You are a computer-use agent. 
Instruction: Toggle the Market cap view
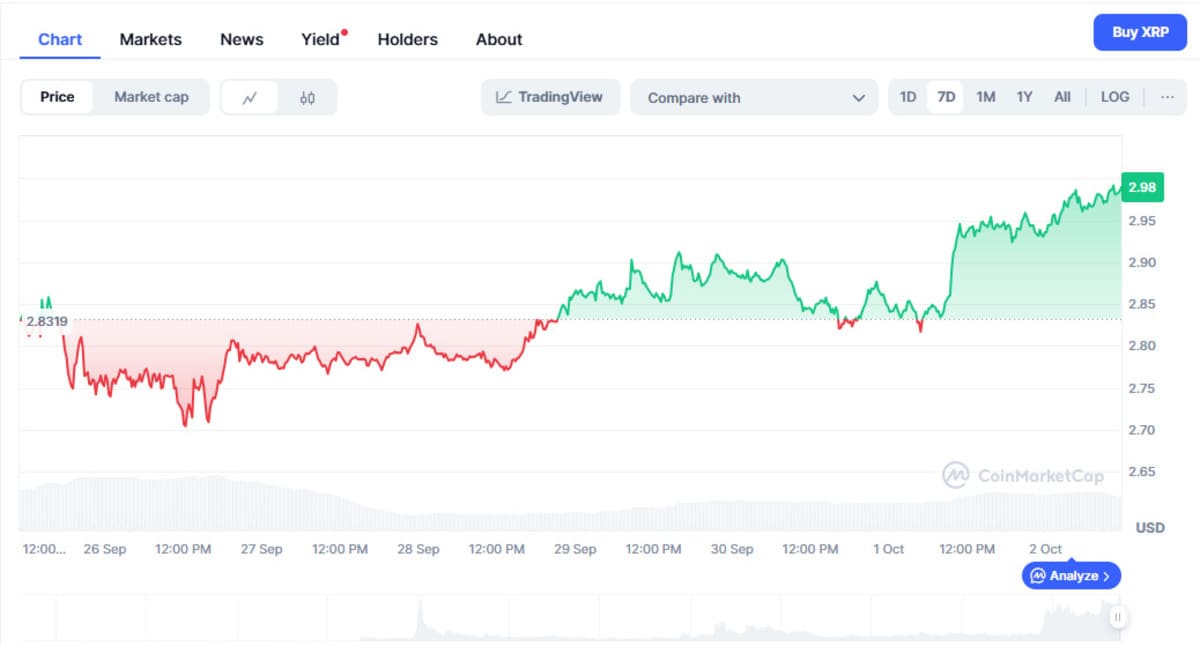click(x=151, y=97)
